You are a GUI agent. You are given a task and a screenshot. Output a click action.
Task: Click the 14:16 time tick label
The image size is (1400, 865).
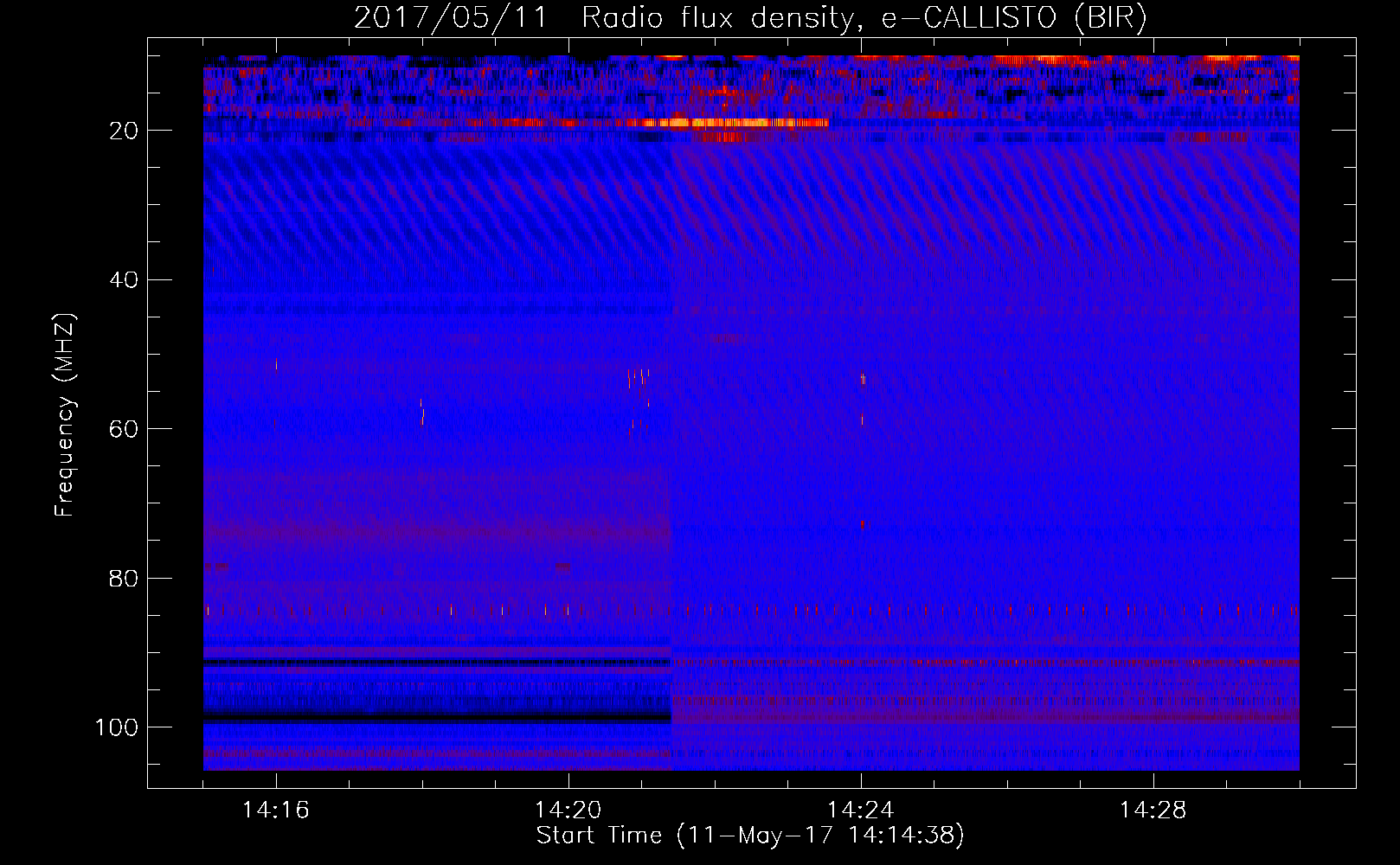[276, 811]
